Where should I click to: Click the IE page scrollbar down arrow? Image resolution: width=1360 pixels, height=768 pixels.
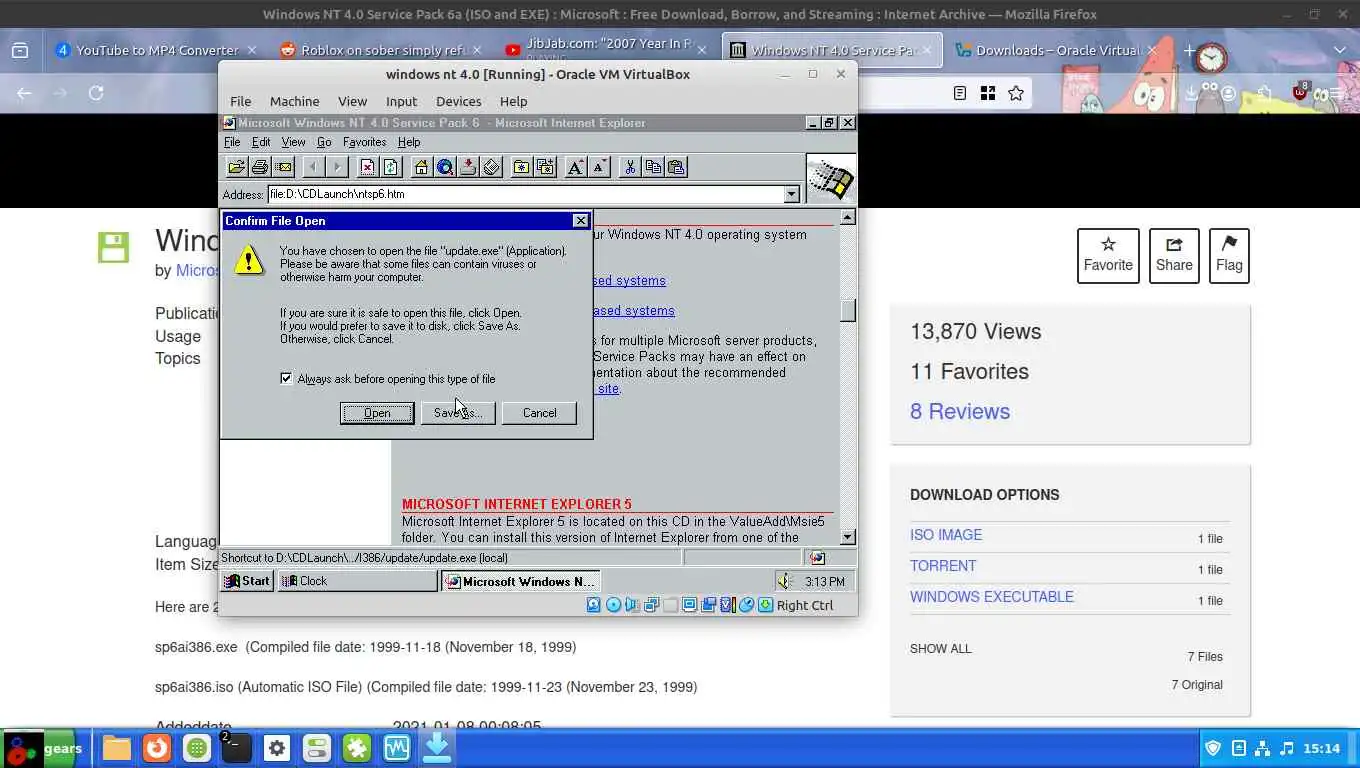[847, 537]
